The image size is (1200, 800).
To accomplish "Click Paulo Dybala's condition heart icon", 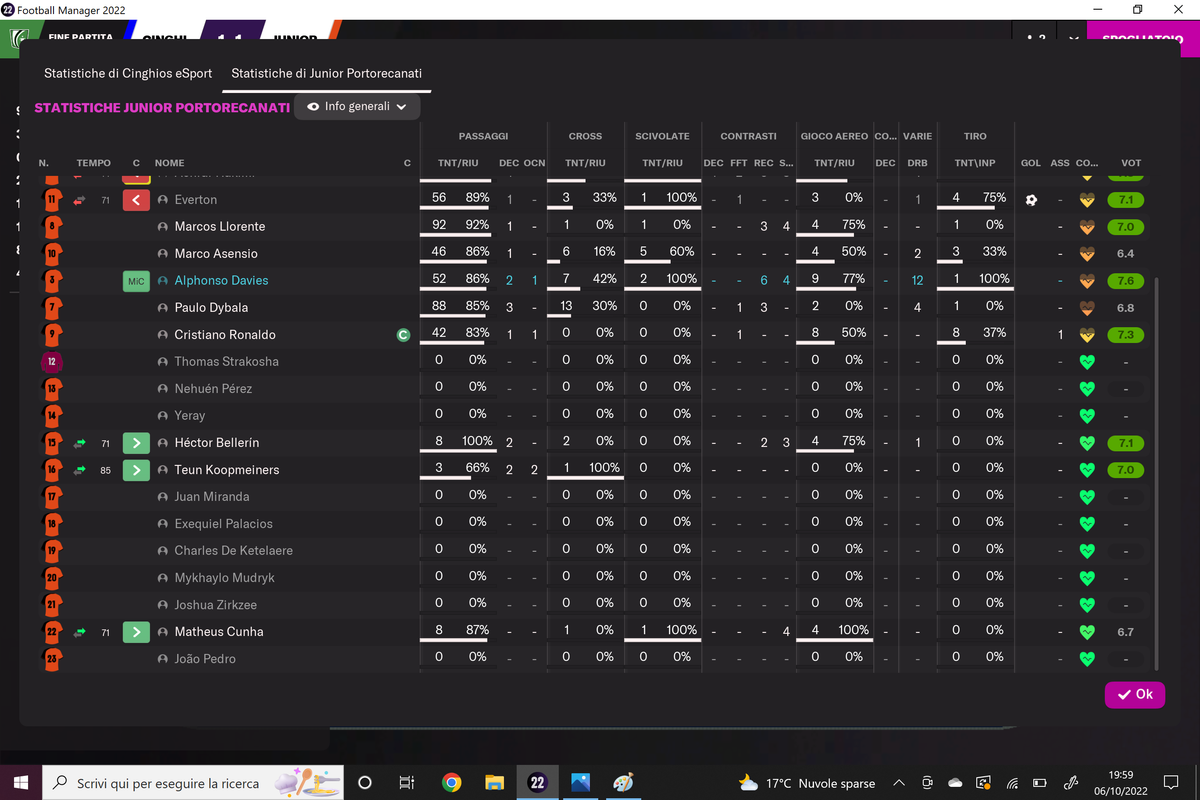I will (1087, 308).
